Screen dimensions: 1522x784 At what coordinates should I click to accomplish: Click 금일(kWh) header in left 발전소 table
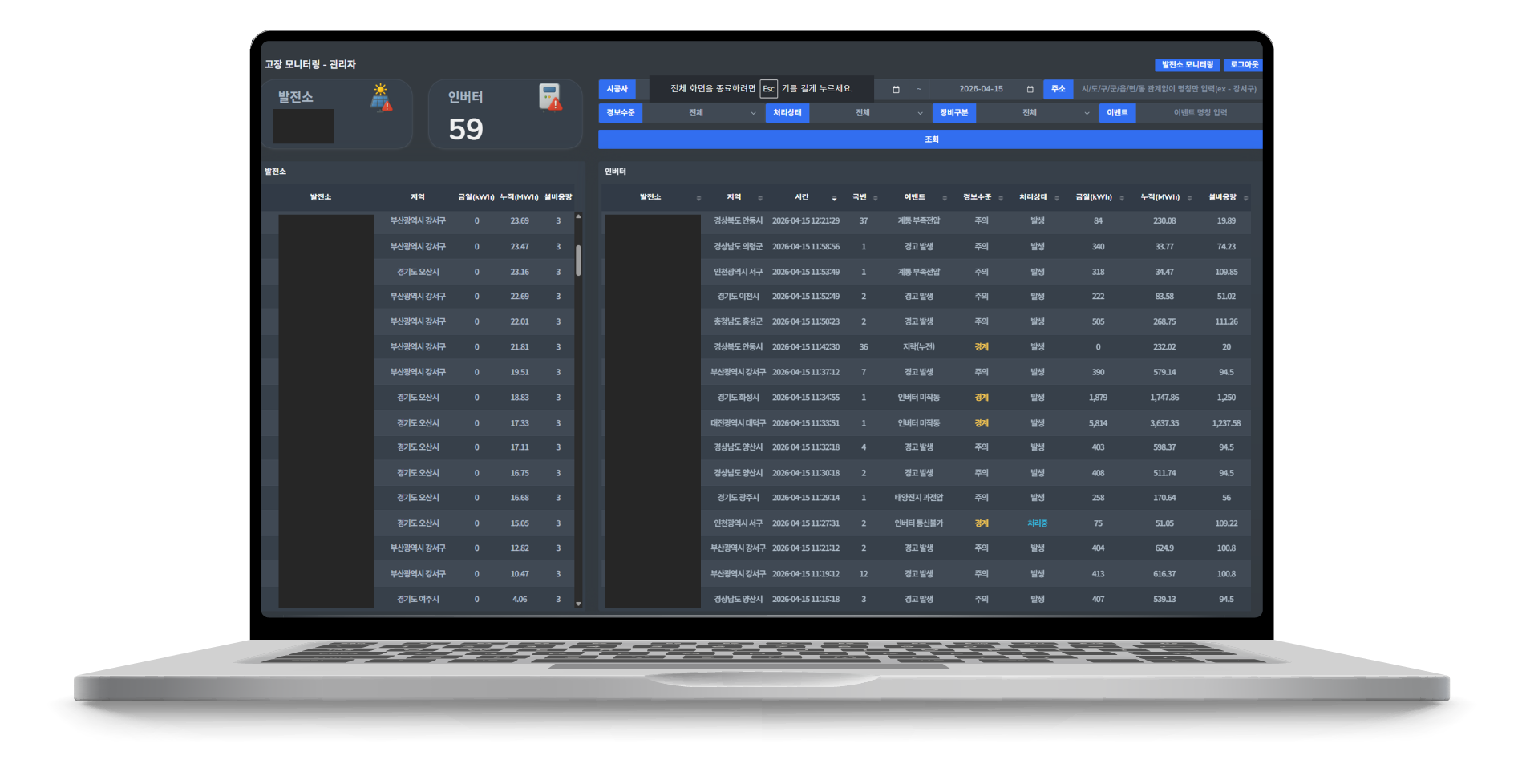[x=476, y=197]
